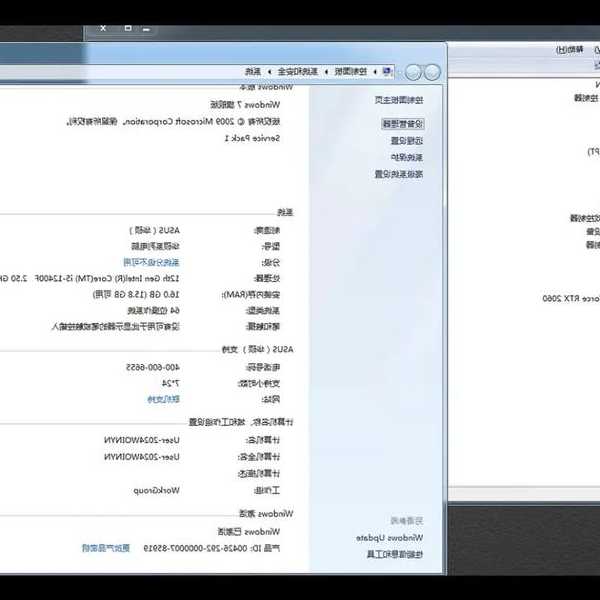Open the Device Manager (设备管理器) sidebar link
Viewport: 600px width, 600px height.
[403, 124]
